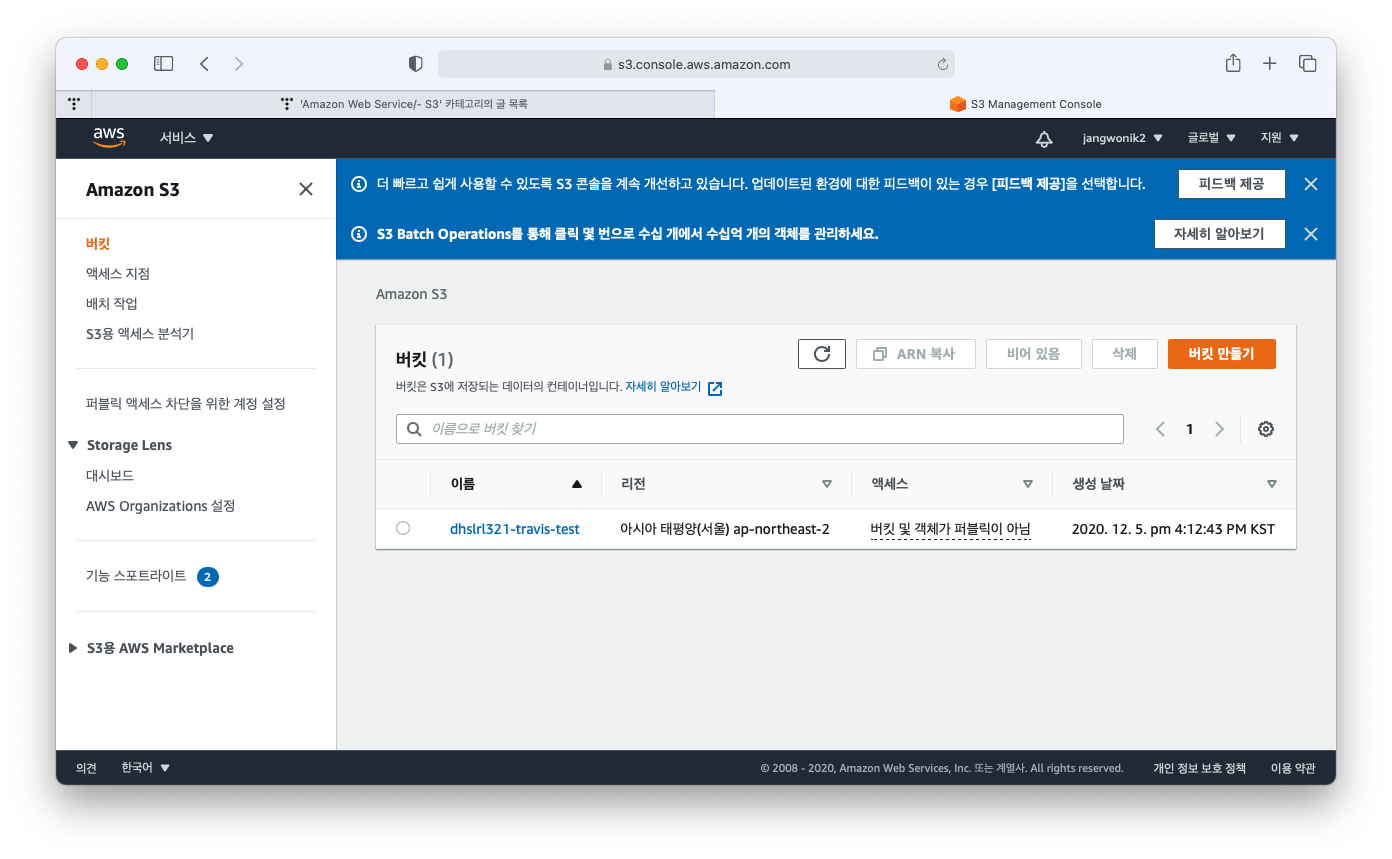
Task: Click the 자세히 알아보기 banner button
Action: coord(1219,234)
